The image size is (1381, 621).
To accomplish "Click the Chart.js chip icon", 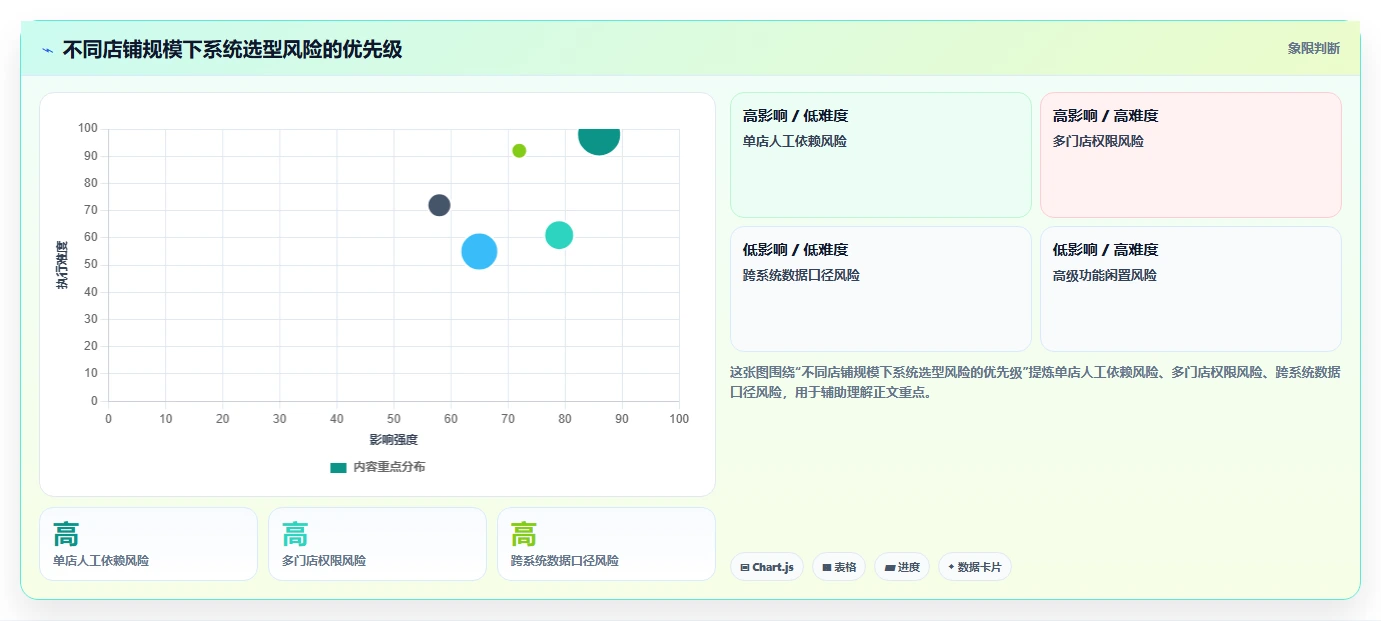I will pyautogui.click(x=745, y=567).
